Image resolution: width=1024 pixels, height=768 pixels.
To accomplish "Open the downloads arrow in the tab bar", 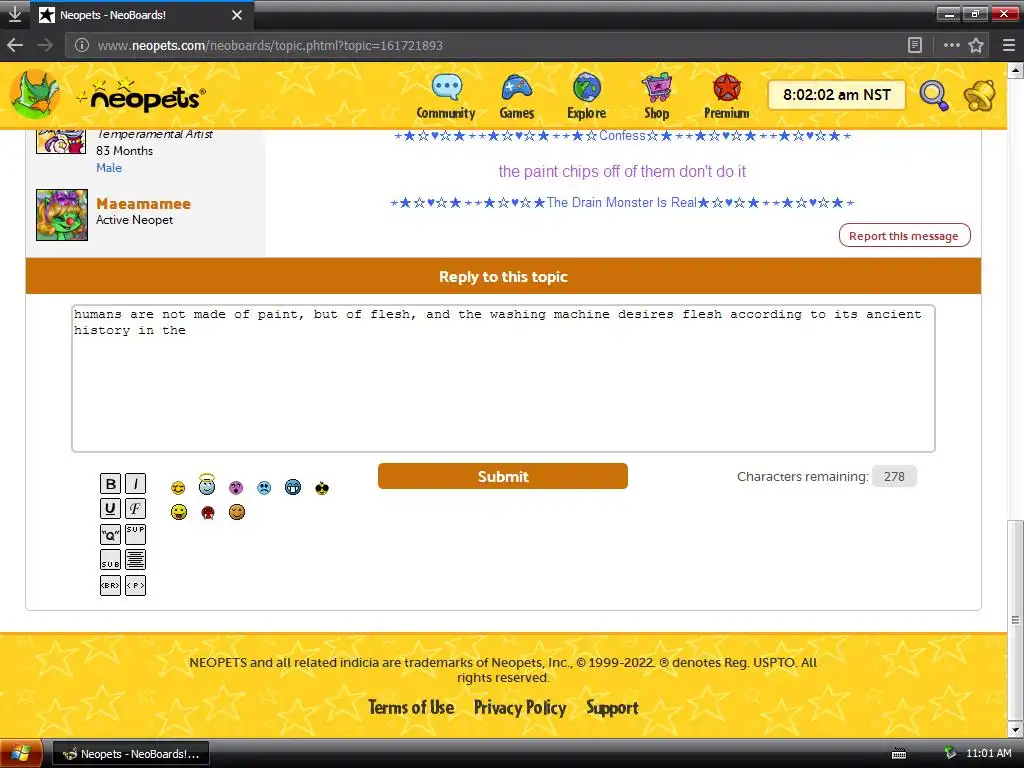I will pos(14,14).
